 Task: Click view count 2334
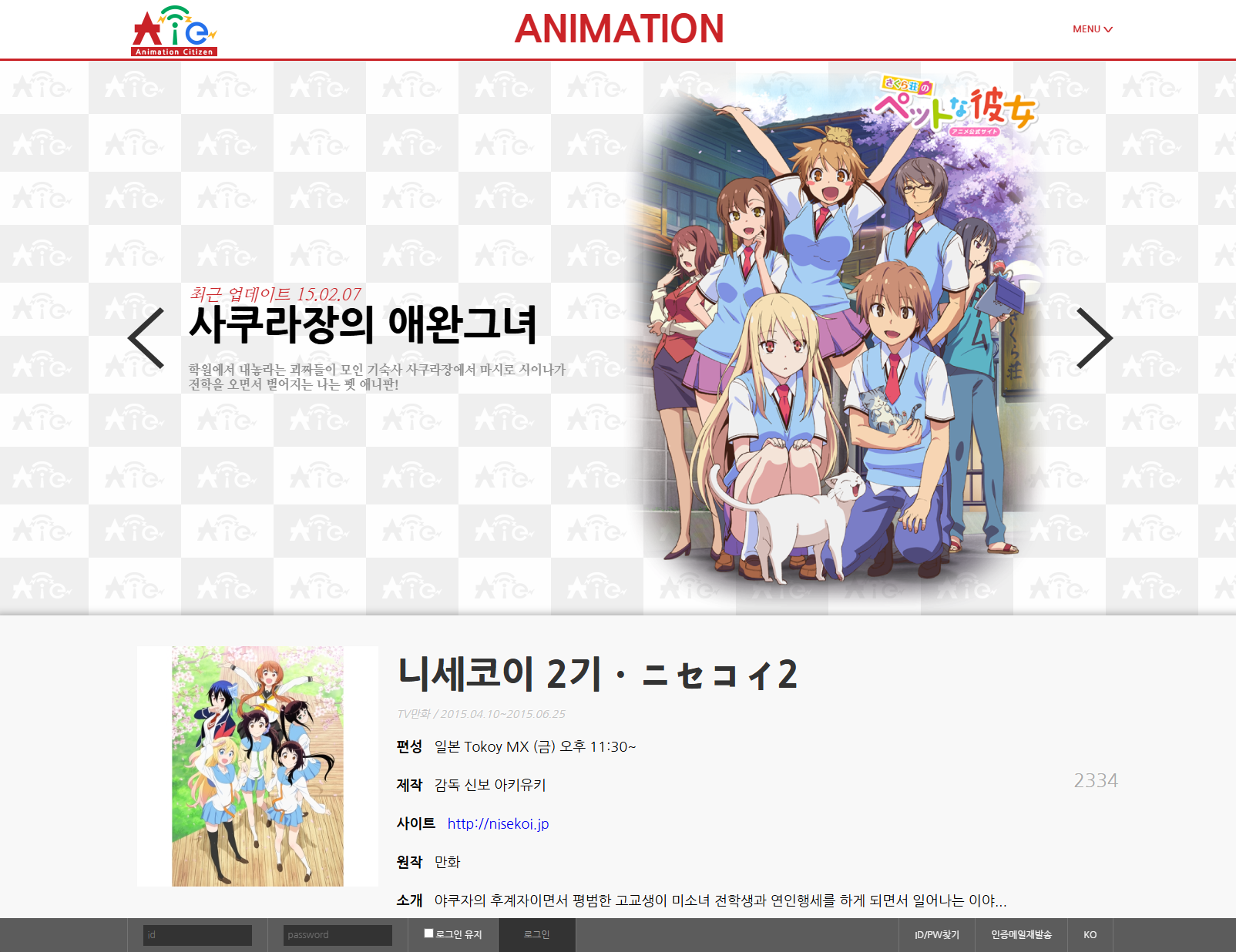pos(1096,780)
